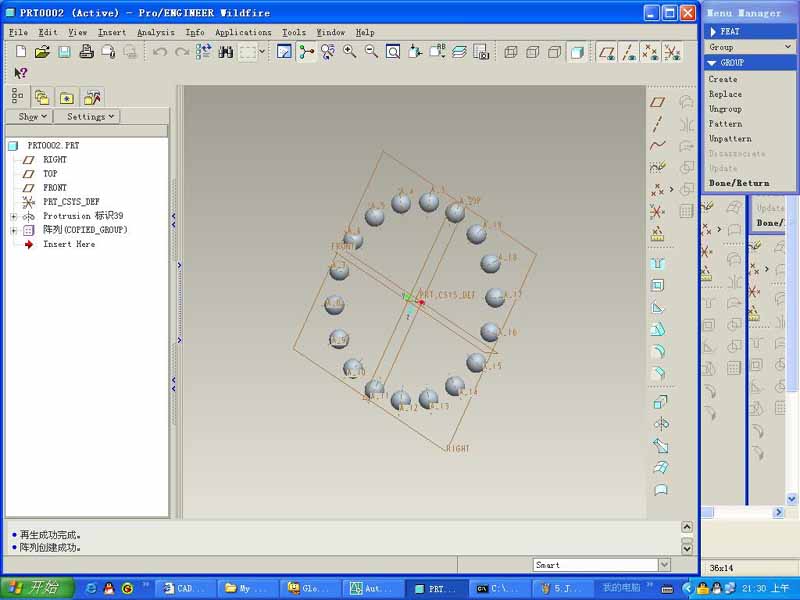Select the Extrude tool in right toolbar

point(661,402)
